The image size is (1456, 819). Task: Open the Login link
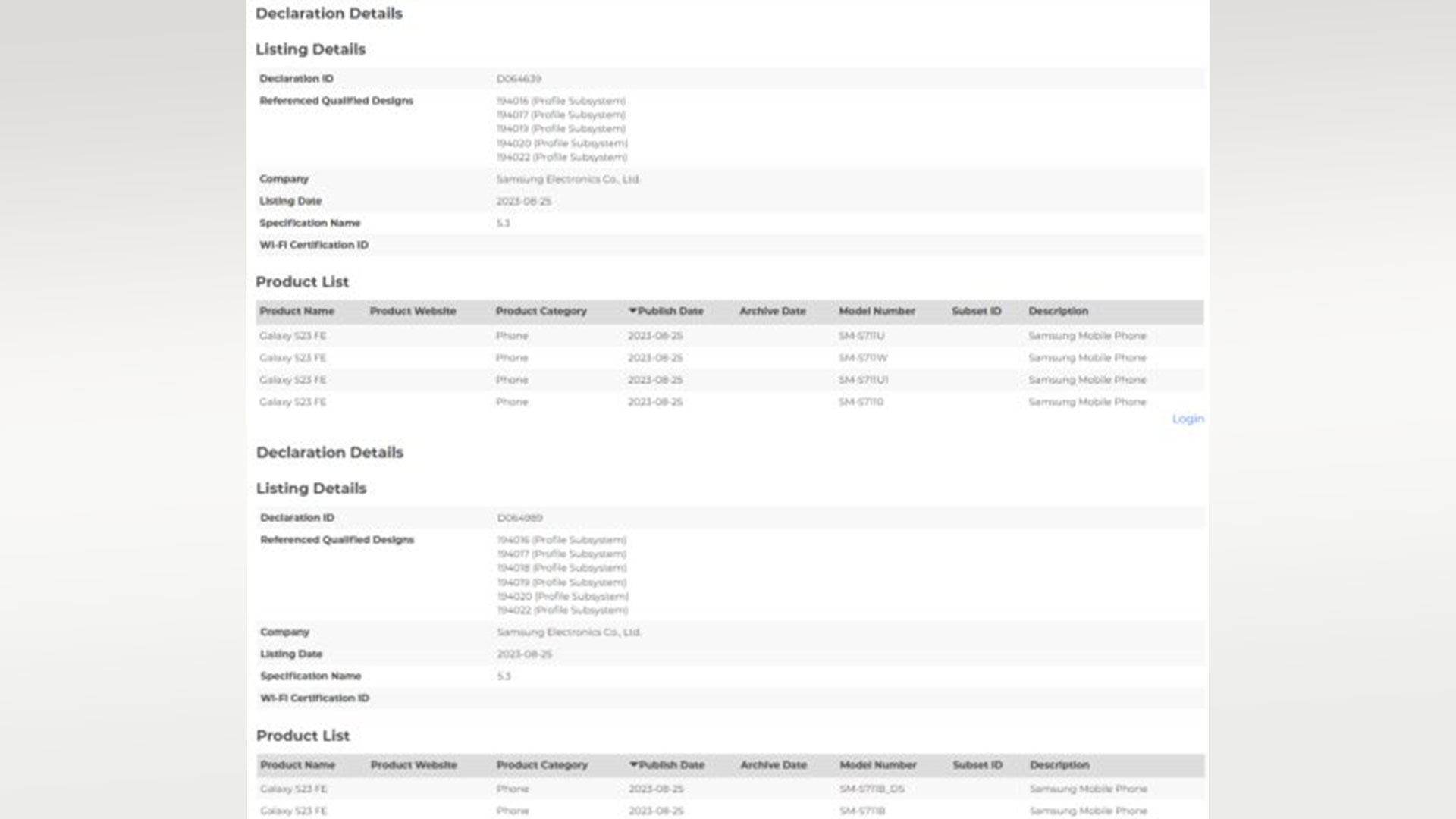[x=1188, y=419]
